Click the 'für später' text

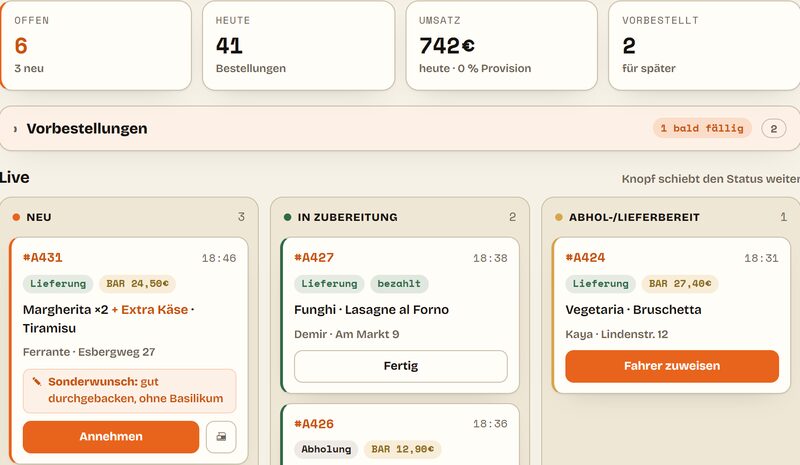(648, 68)
